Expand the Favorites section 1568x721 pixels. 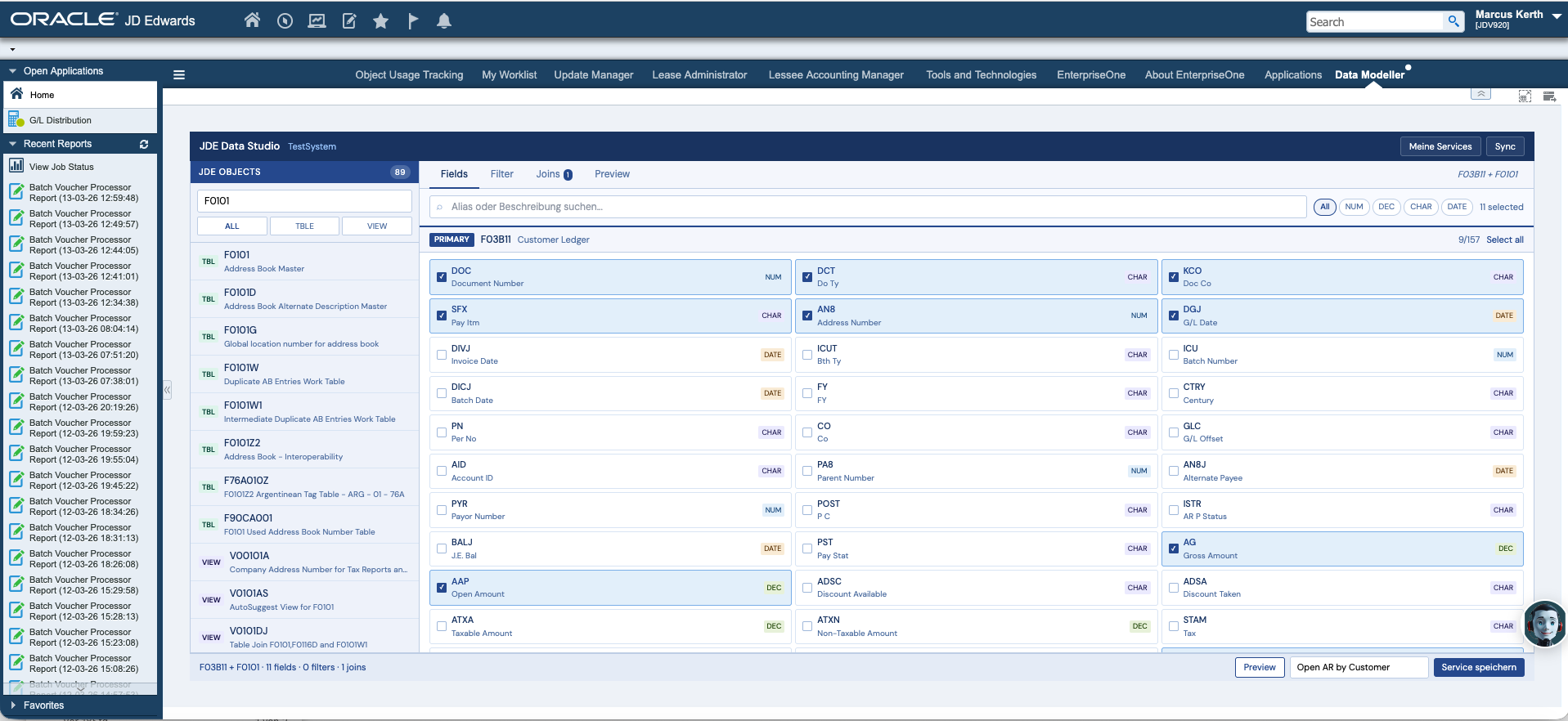tap(13, 705)
